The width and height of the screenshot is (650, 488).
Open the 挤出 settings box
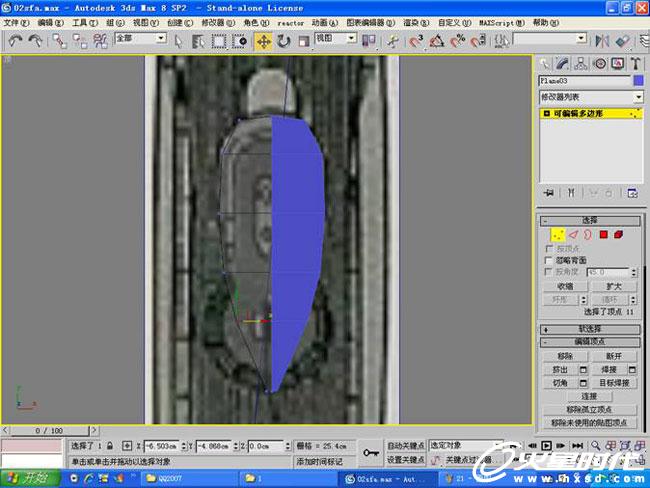point(583,369)
